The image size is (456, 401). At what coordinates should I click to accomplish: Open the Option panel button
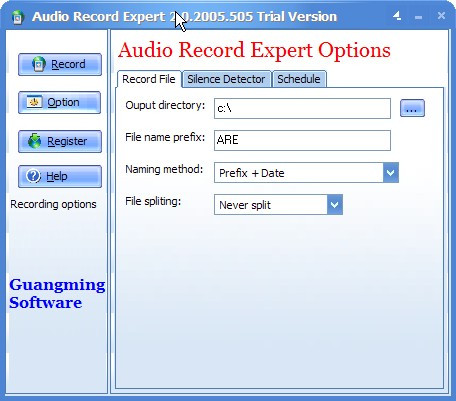click(x=59, y=102)
